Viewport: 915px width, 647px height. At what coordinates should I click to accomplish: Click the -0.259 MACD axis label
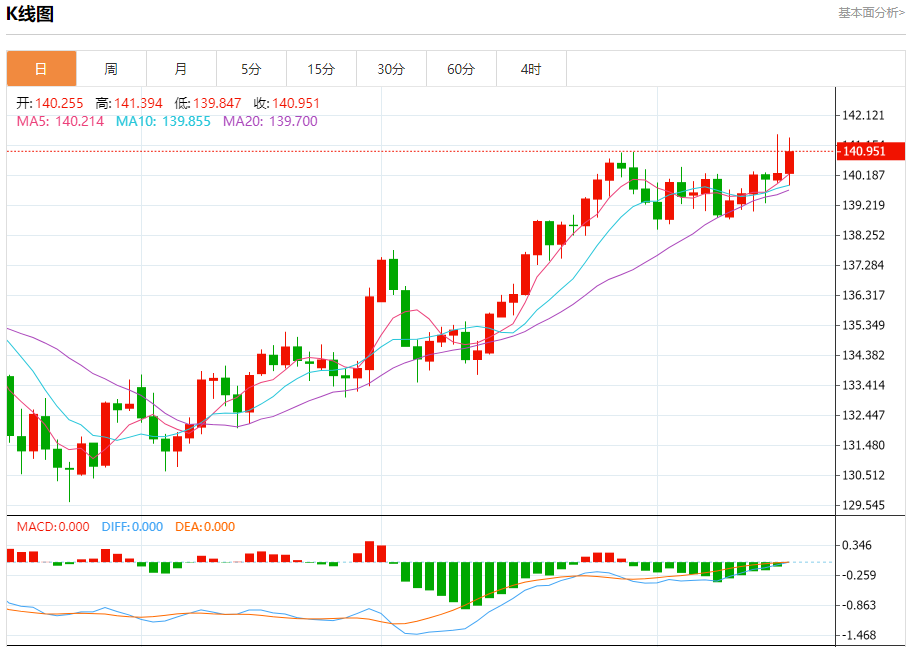pos(859,575)
